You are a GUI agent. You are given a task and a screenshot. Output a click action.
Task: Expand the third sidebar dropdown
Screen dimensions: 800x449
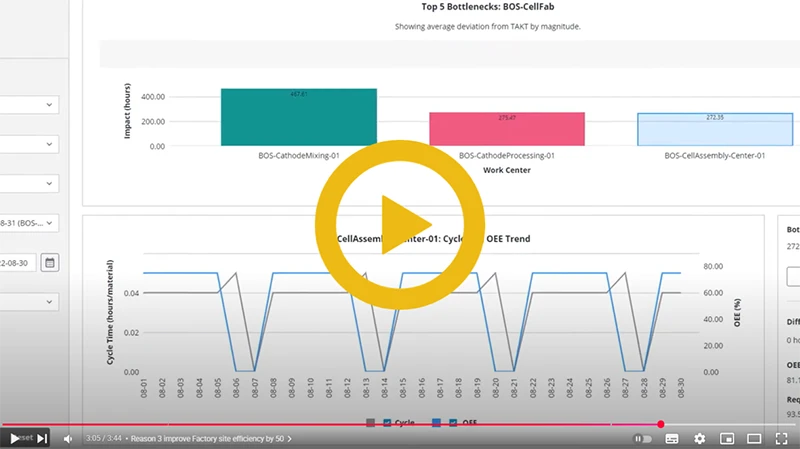pyautogui.click(x=29, y=183)
